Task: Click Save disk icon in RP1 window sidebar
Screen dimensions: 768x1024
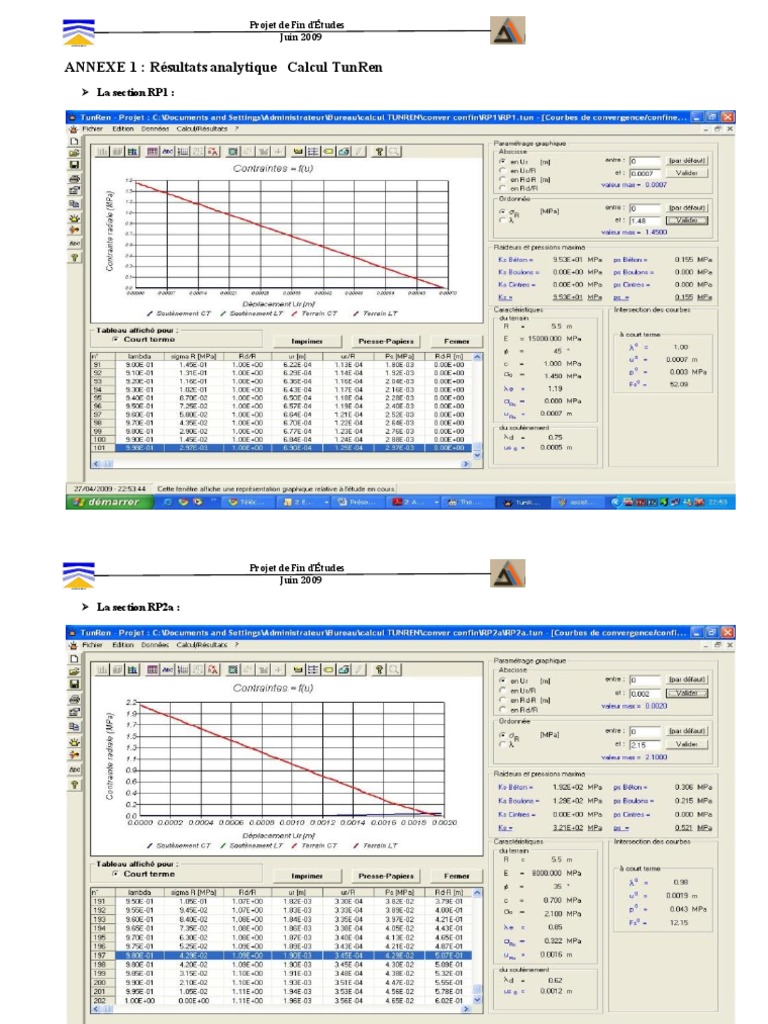Action: click(x=74, y=165)
